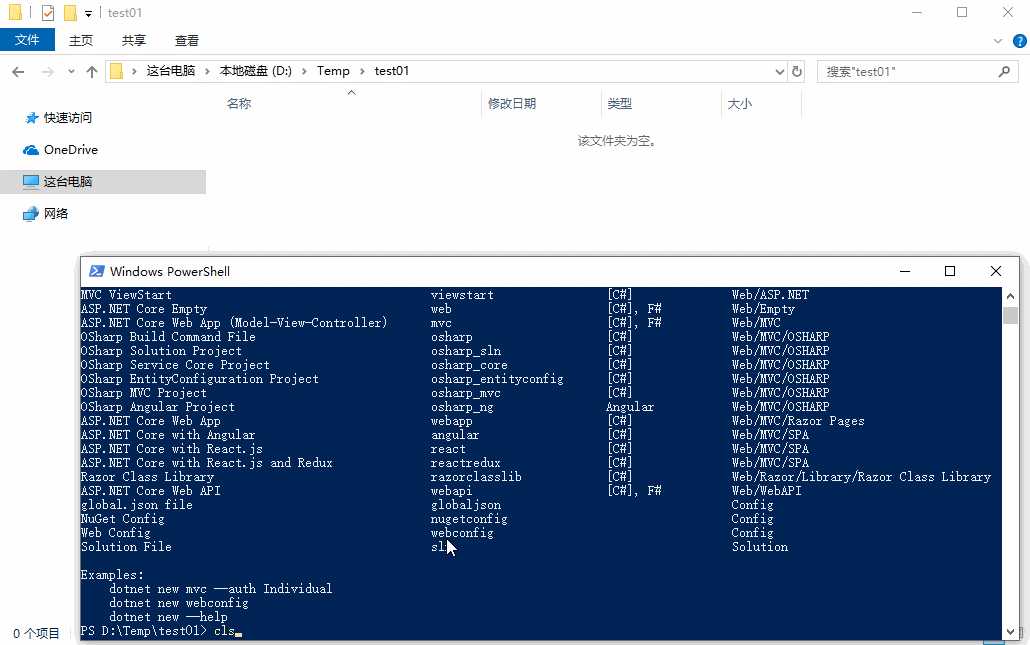Click PowerShell scrollbar up arrow
Viewport: 1030px width, 645px height.
pyautogui.click(x=1010, y=296)
